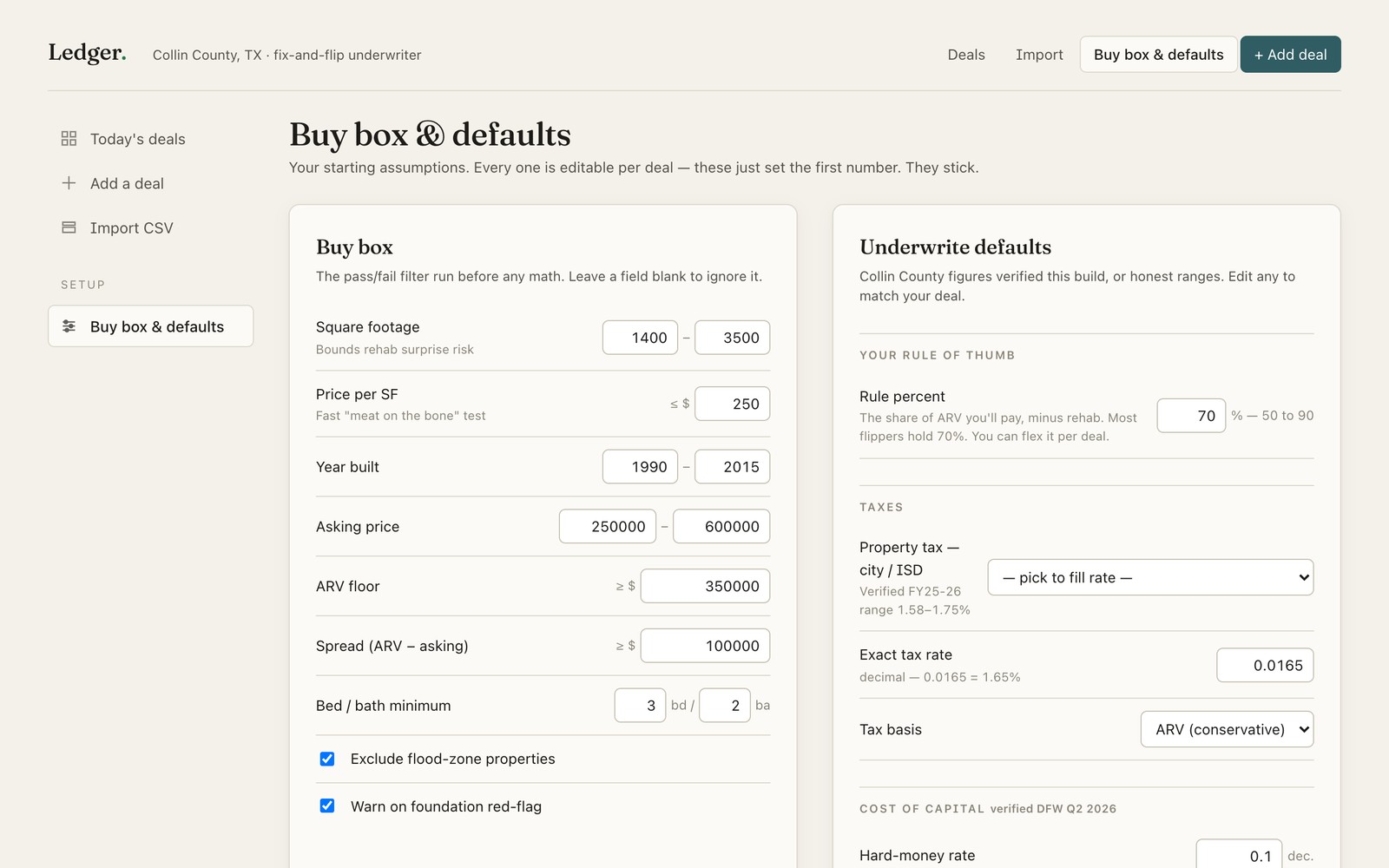This screenshot has width=1389, height=868.
Task: Click the + Add deal button
Action: tap(1290, 55)
